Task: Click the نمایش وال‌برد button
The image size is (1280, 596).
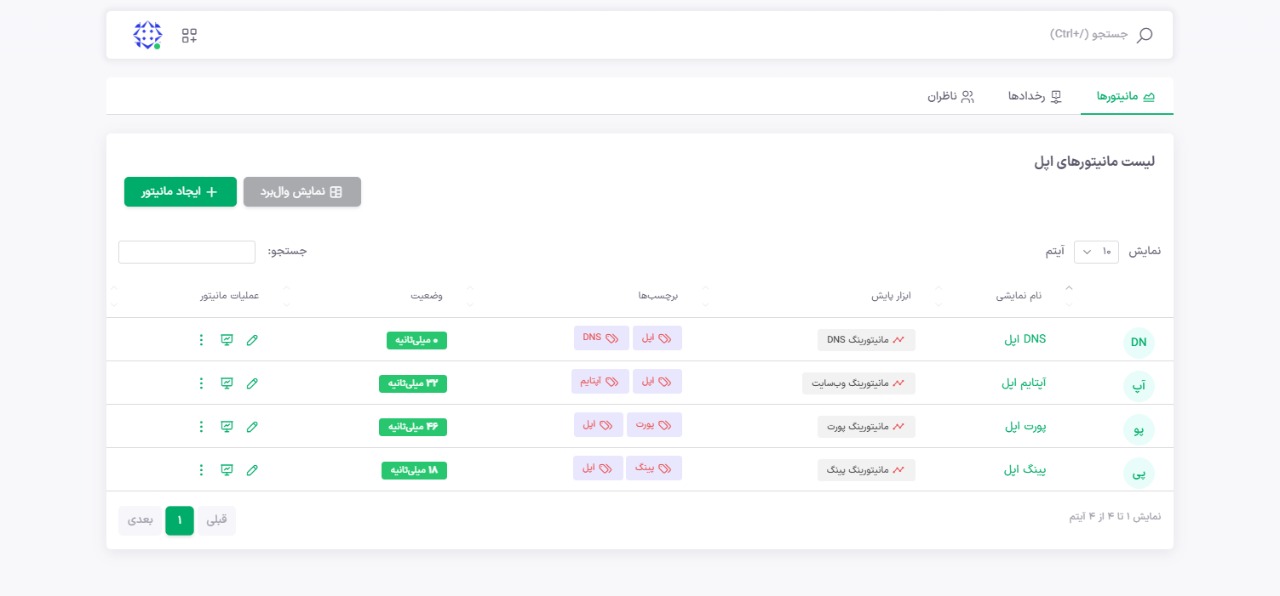Action: [x=302, y=192]
